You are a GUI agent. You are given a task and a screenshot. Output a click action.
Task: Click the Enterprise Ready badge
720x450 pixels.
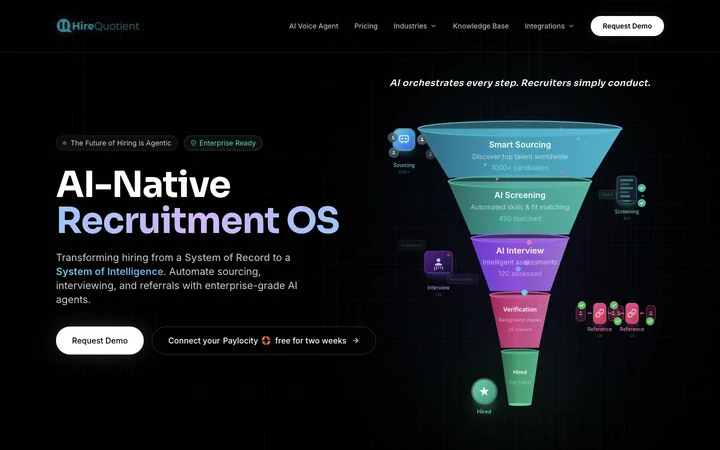[x=223, y=143]
